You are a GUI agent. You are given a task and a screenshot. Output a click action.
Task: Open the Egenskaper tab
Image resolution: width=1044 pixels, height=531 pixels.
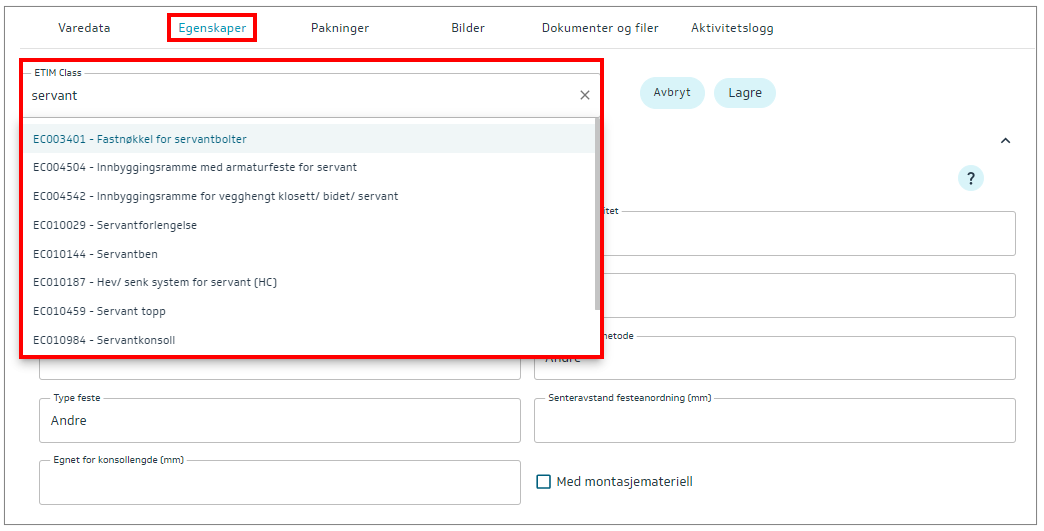212,28
